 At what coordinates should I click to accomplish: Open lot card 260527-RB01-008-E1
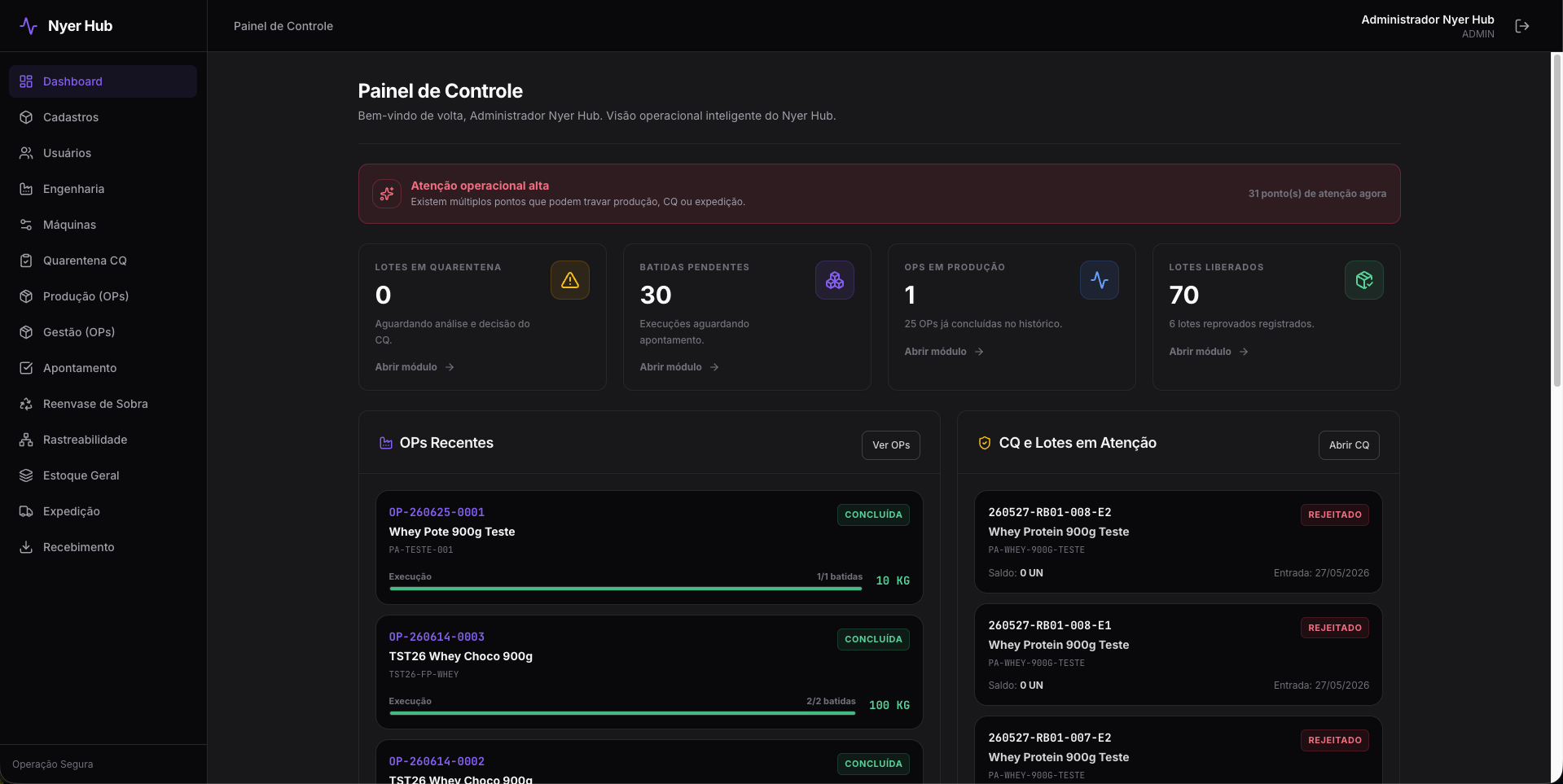pos(1179,655)
